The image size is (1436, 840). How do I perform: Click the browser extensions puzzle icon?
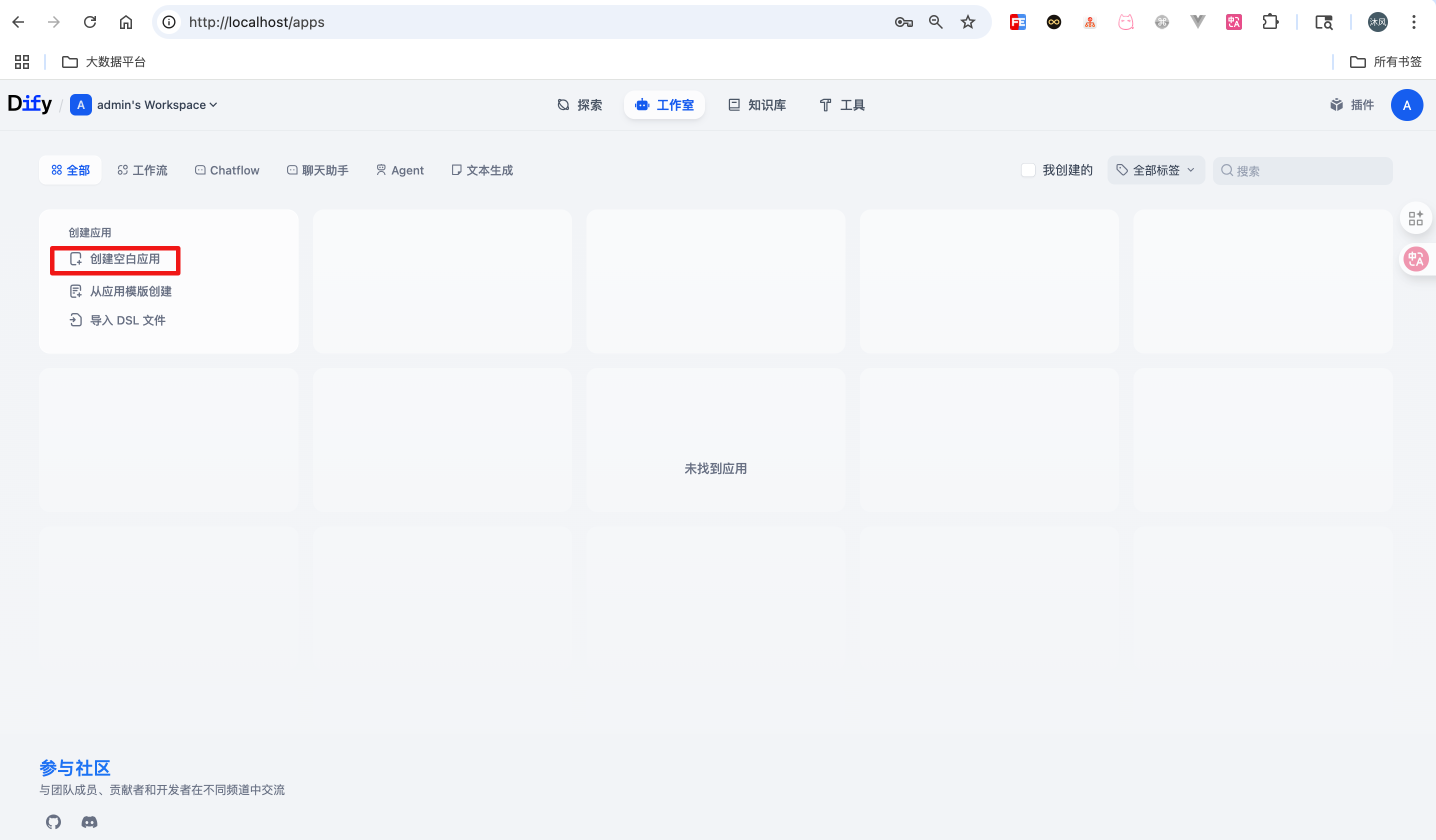tap(1270, 21)
